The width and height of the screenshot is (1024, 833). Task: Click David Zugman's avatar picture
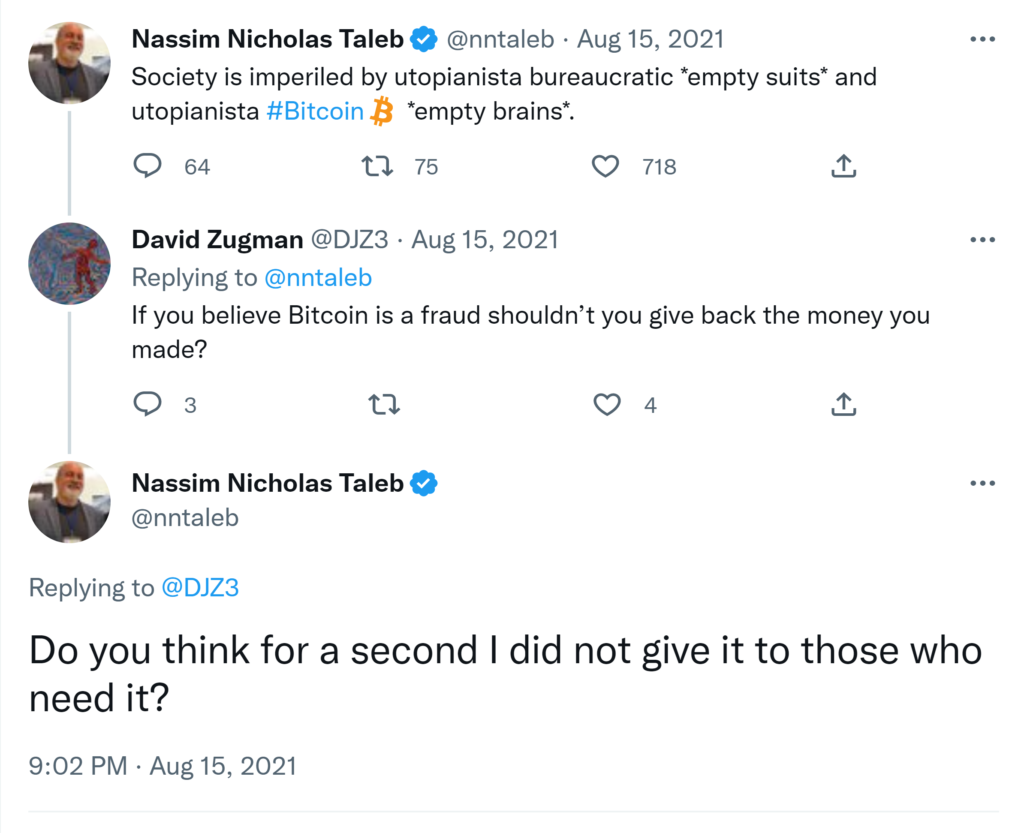pyautogui.click(x=70, y=262)
